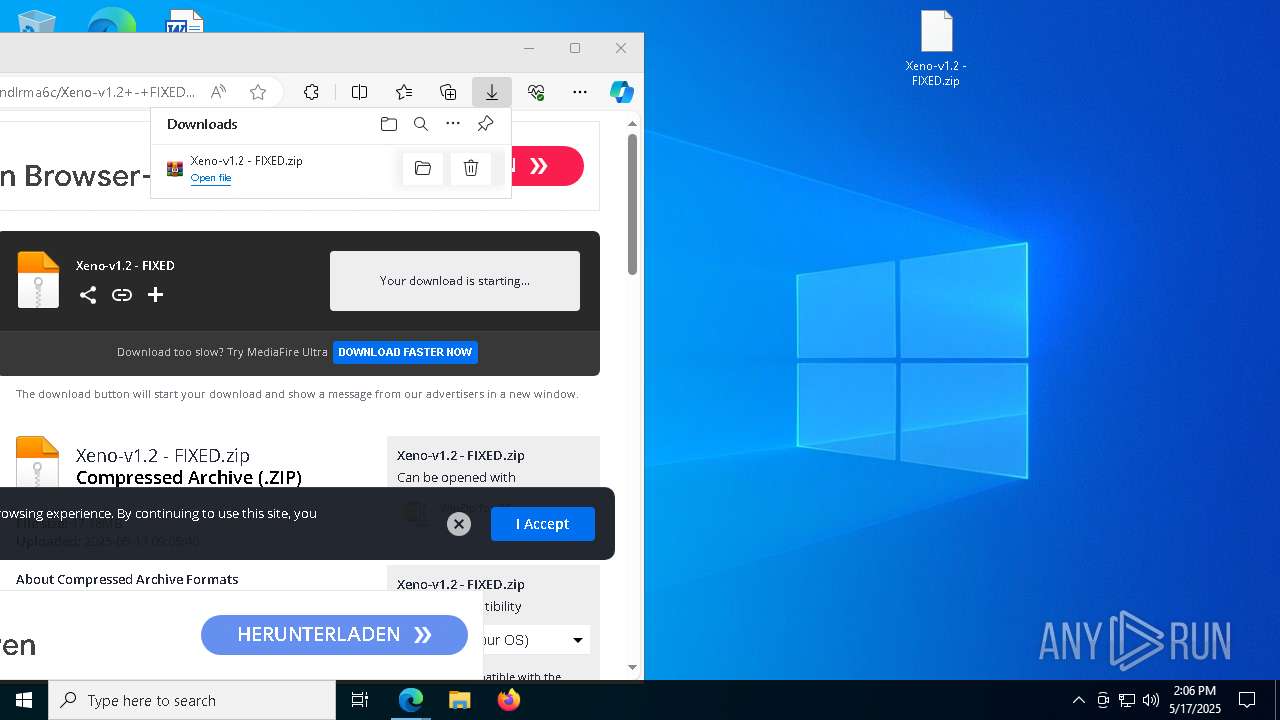Click the address bar URL
This screenshot has width=1280, height=720.
[x=98, y=92]
